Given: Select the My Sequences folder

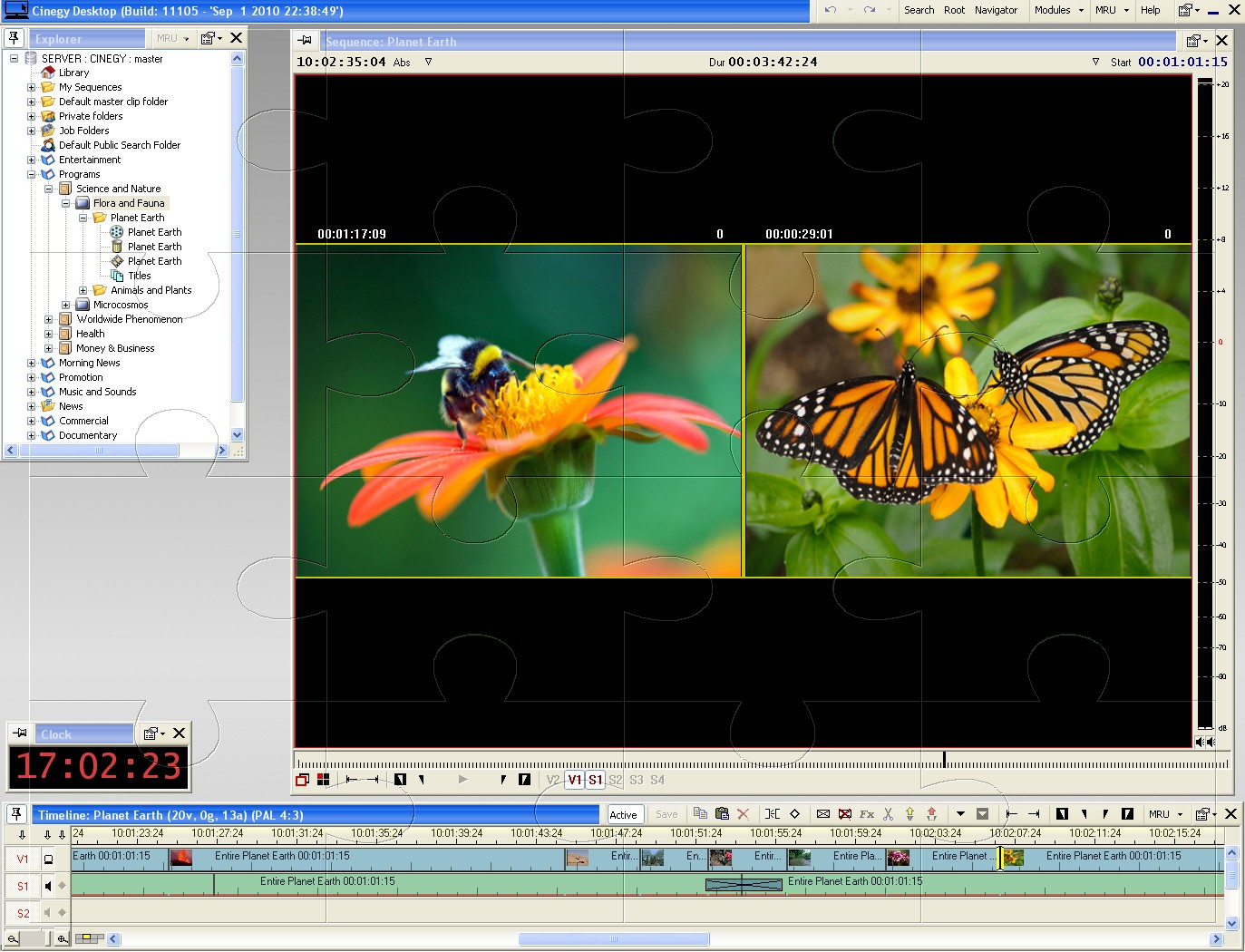Looking at the screenshot, I should click(x=90, y=87).
